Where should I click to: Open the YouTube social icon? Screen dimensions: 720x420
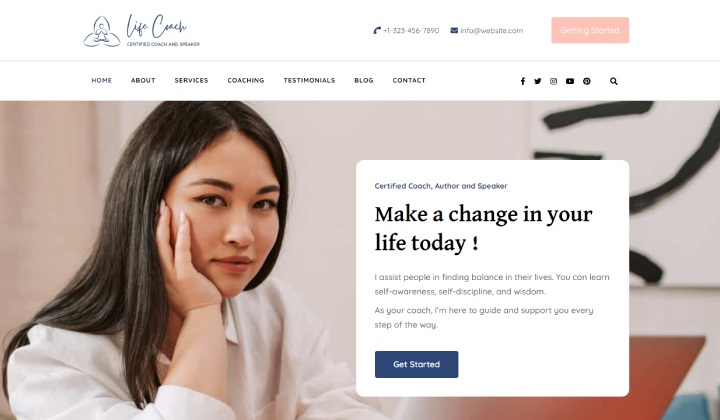(570, 81)
